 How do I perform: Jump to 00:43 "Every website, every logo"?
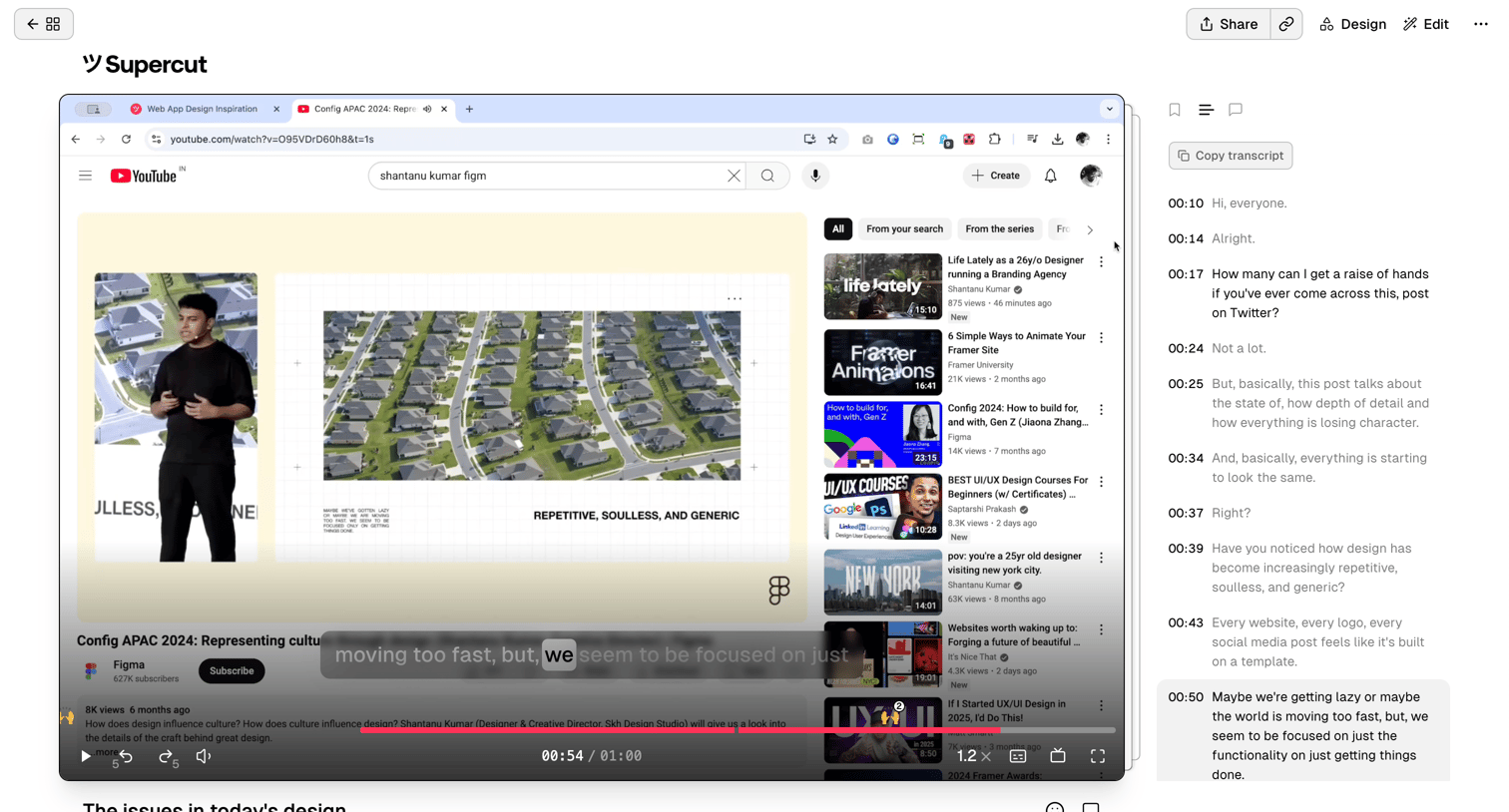tap(1303, 642)
